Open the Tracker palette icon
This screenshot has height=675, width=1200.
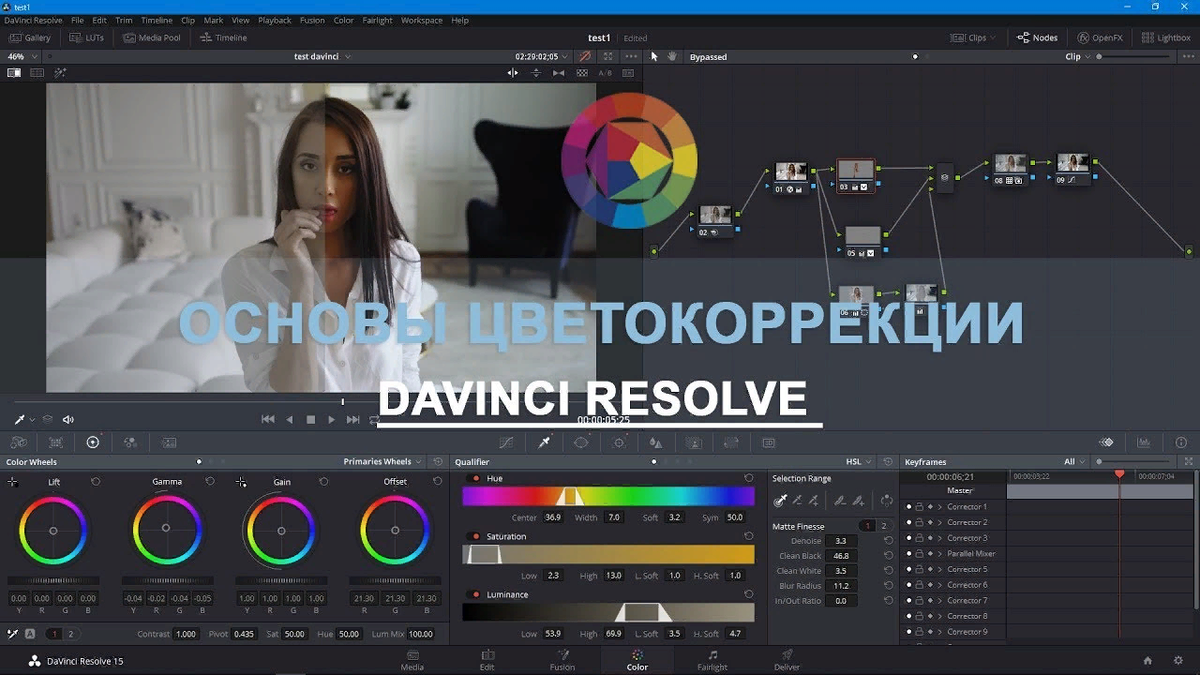(x=619, y=442)
